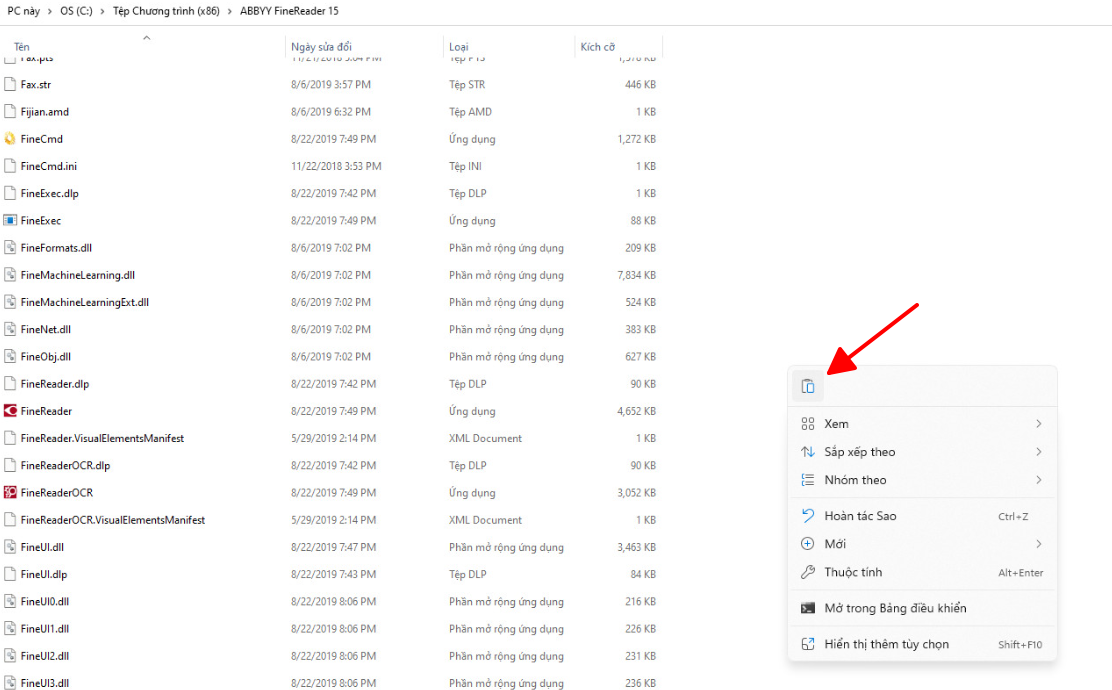Select the FineMachineLearningExt.dll file name
The width and height of the screenshot is (1112, 690).
tap(84, 302)
